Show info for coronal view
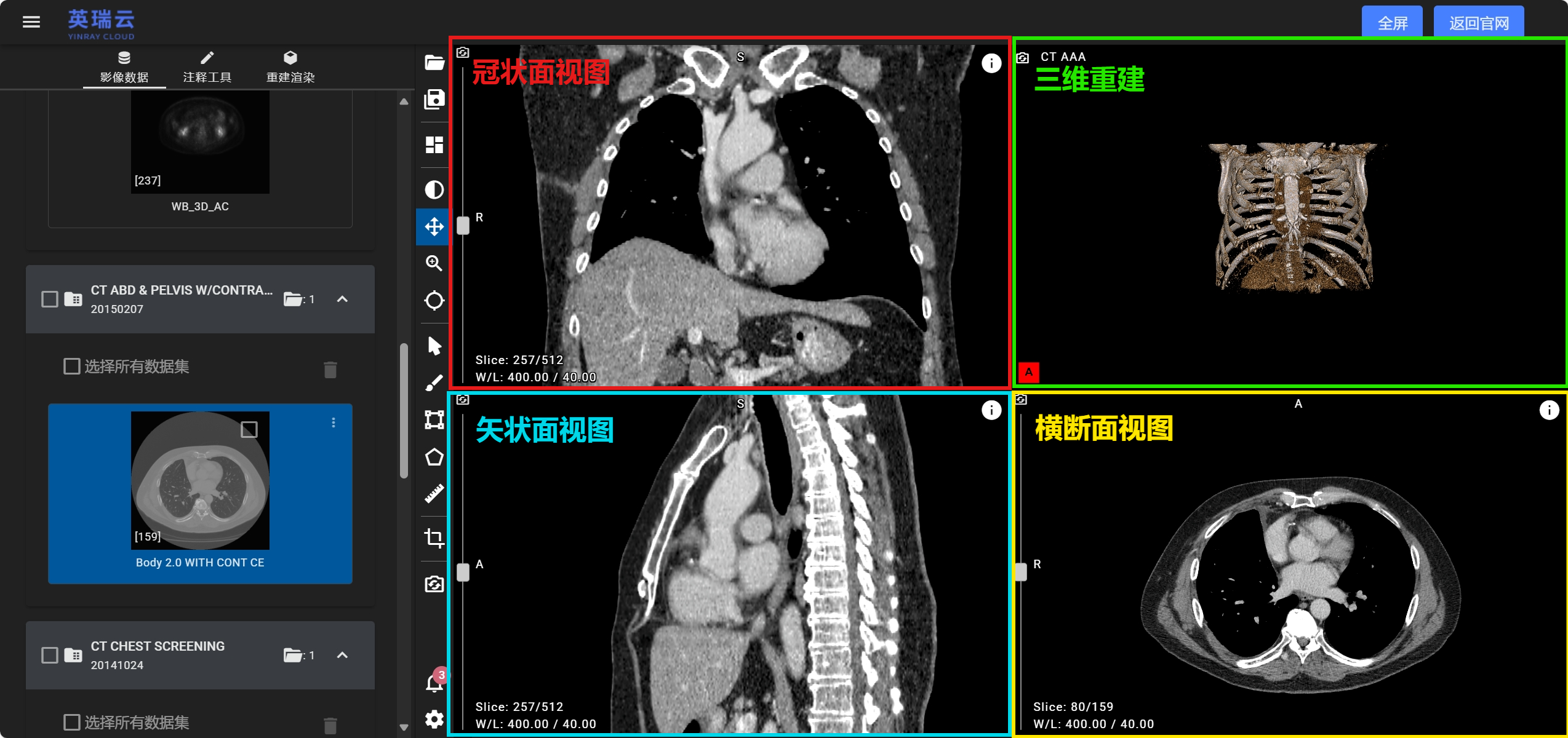 (x=991, y=63)
